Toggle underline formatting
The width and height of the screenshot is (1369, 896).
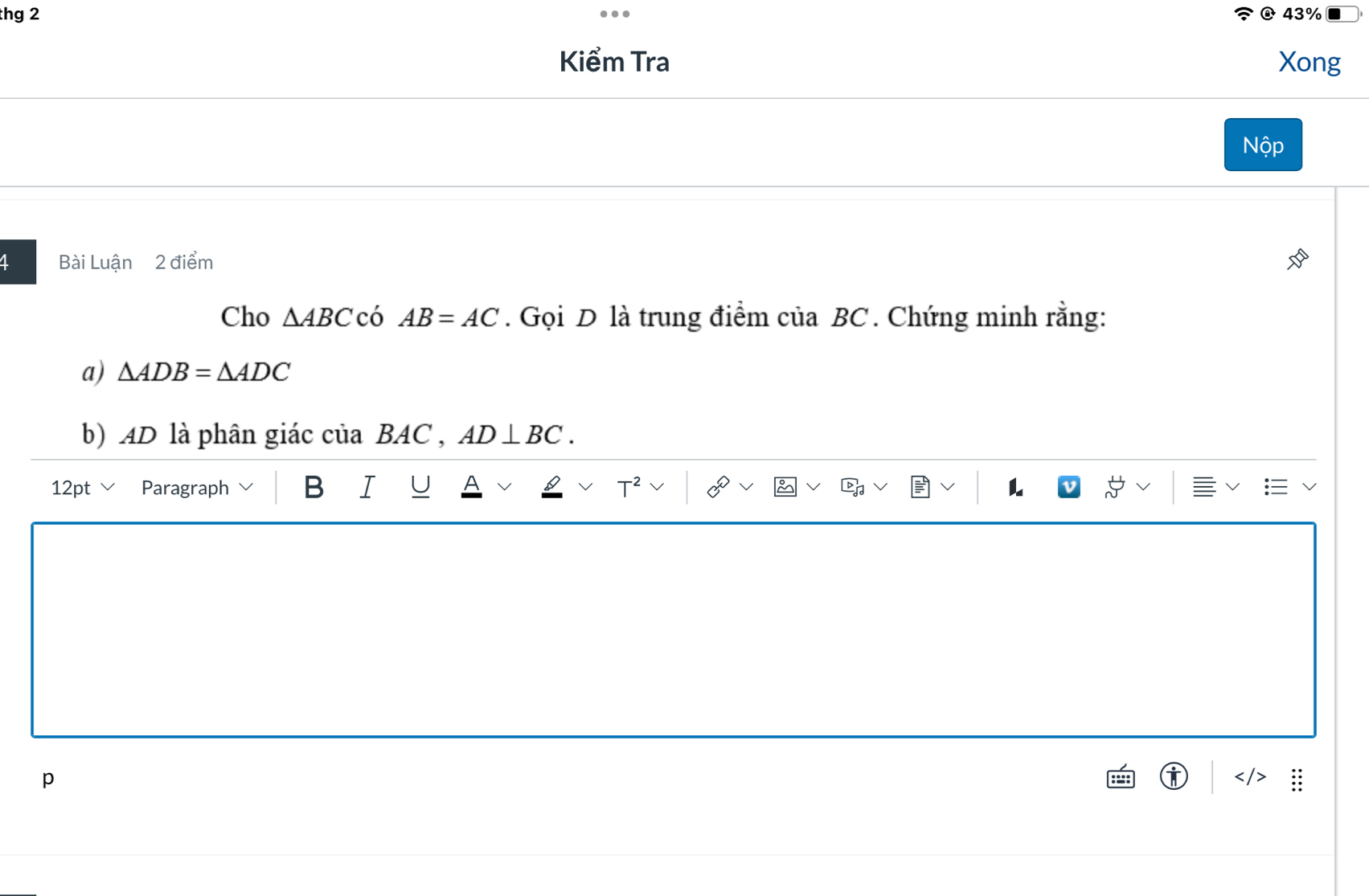pos(420,487)
